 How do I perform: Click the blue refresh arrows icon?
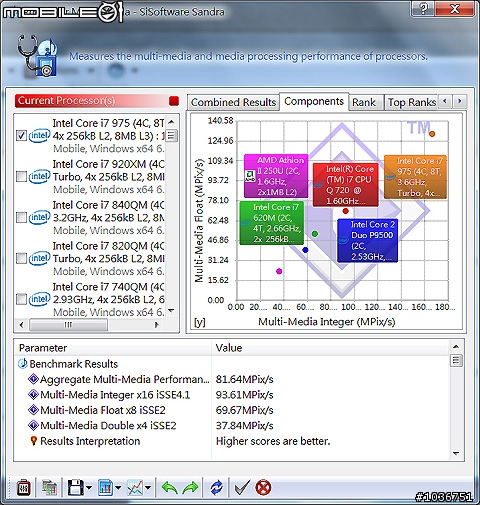(217, 488)
